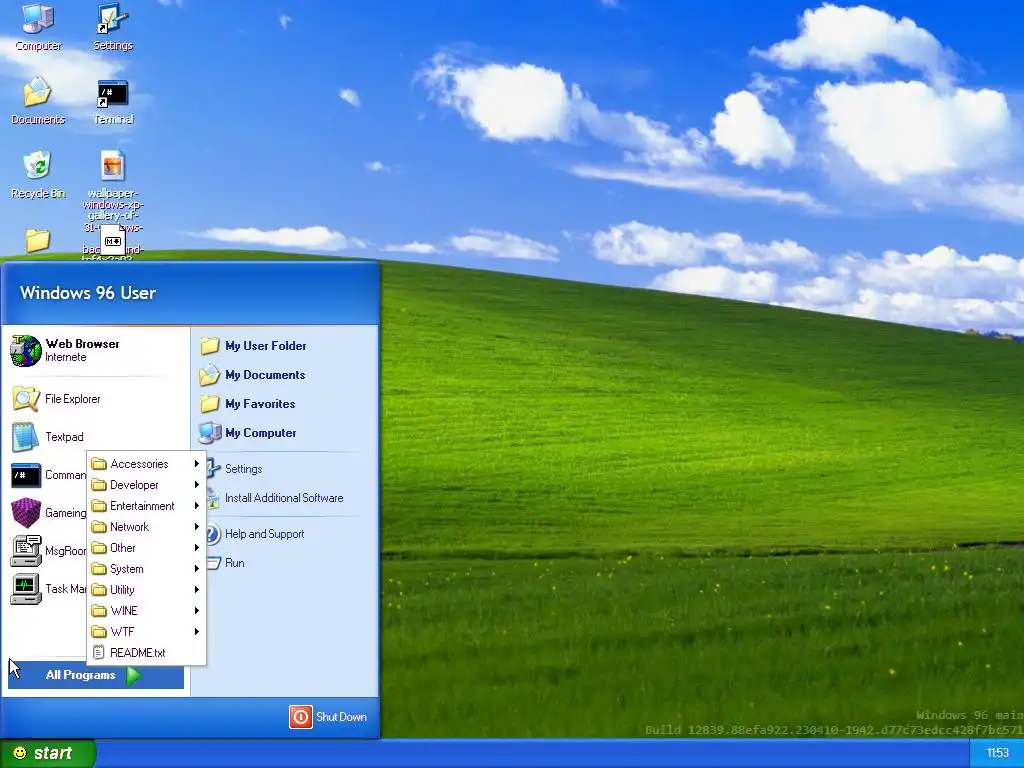Click the File Explorer magnifier icon
This screenshot has height=768, width=1024.
(26, 399)
